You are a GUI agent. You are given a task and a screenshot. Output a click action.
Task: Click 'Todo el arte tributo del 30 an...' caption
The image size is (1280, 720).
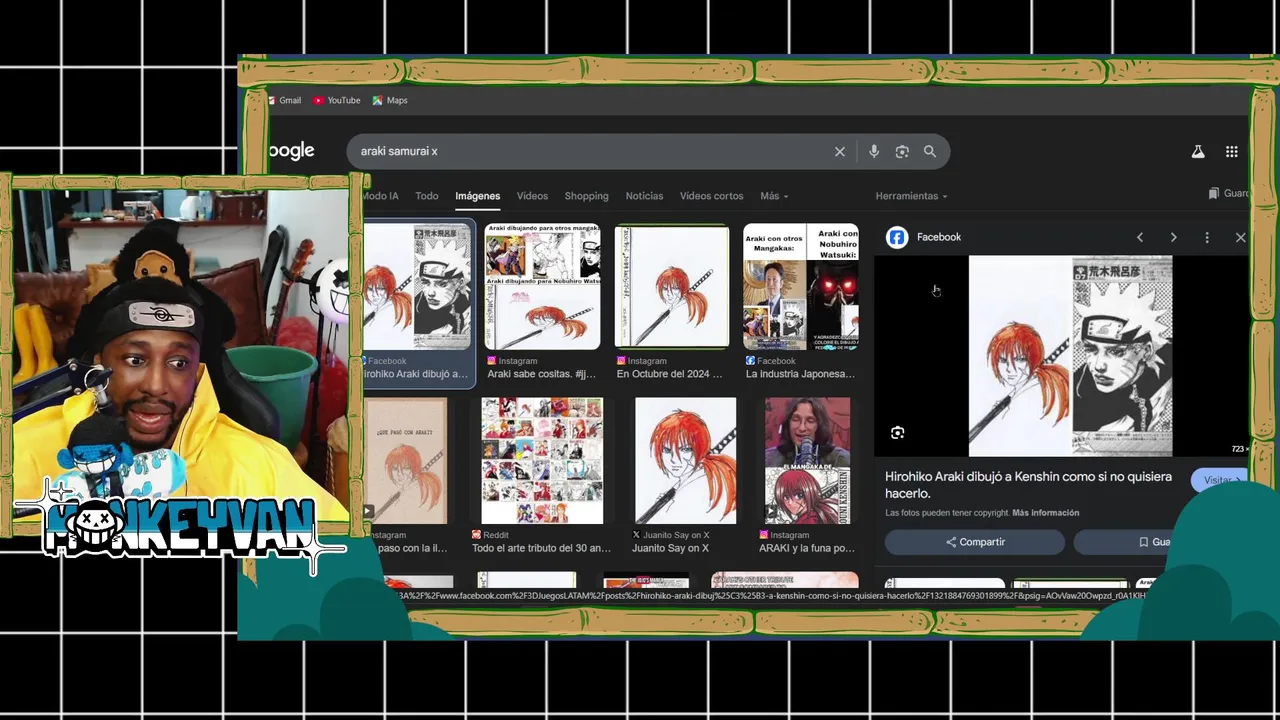541,548
